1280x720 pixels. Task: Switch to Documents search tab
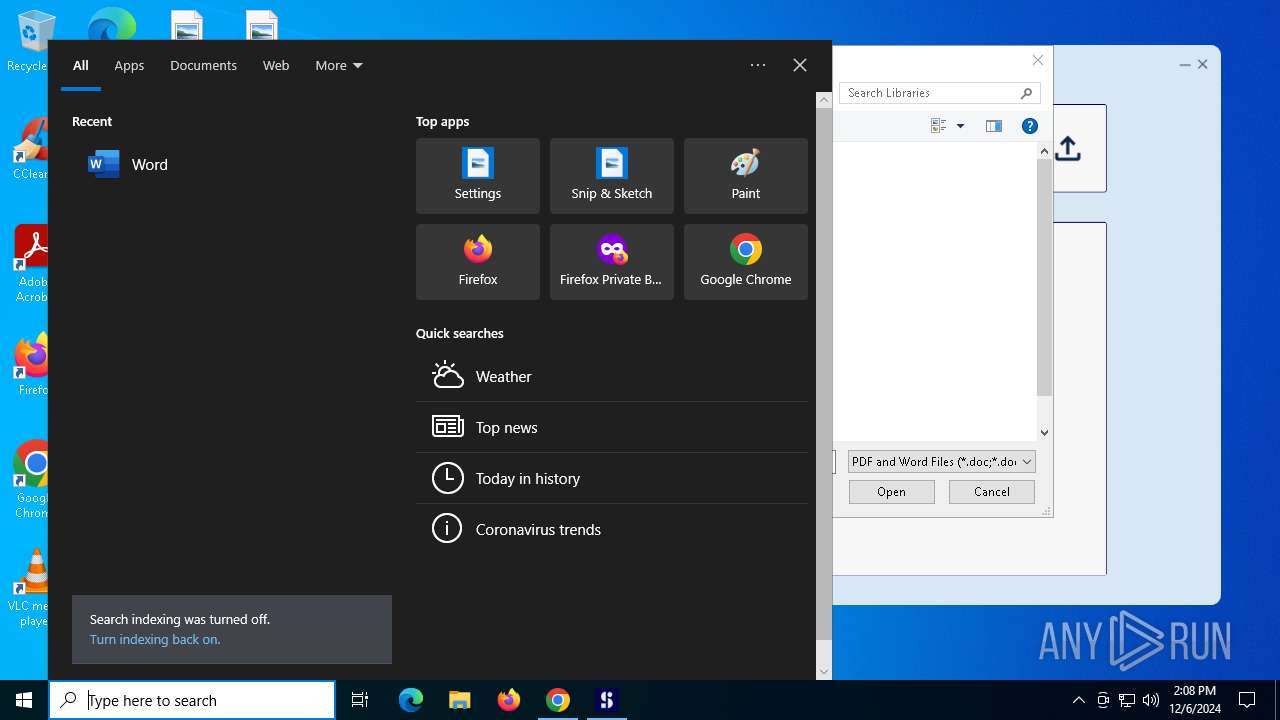coord(203,66)
